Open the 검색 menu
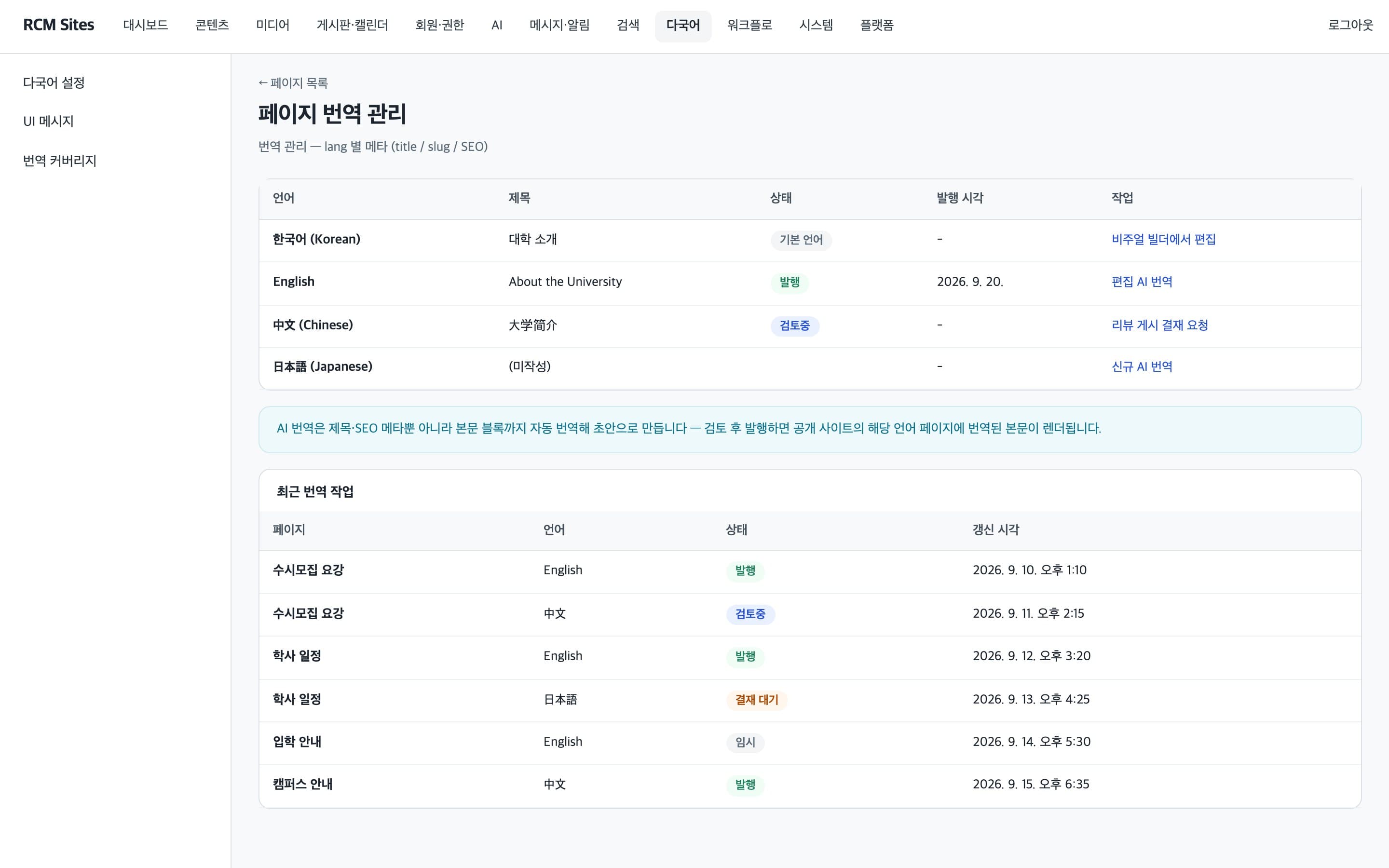The width and height of the screenshot is (1389, 868). pyautogui.click(x=628, y=25)
